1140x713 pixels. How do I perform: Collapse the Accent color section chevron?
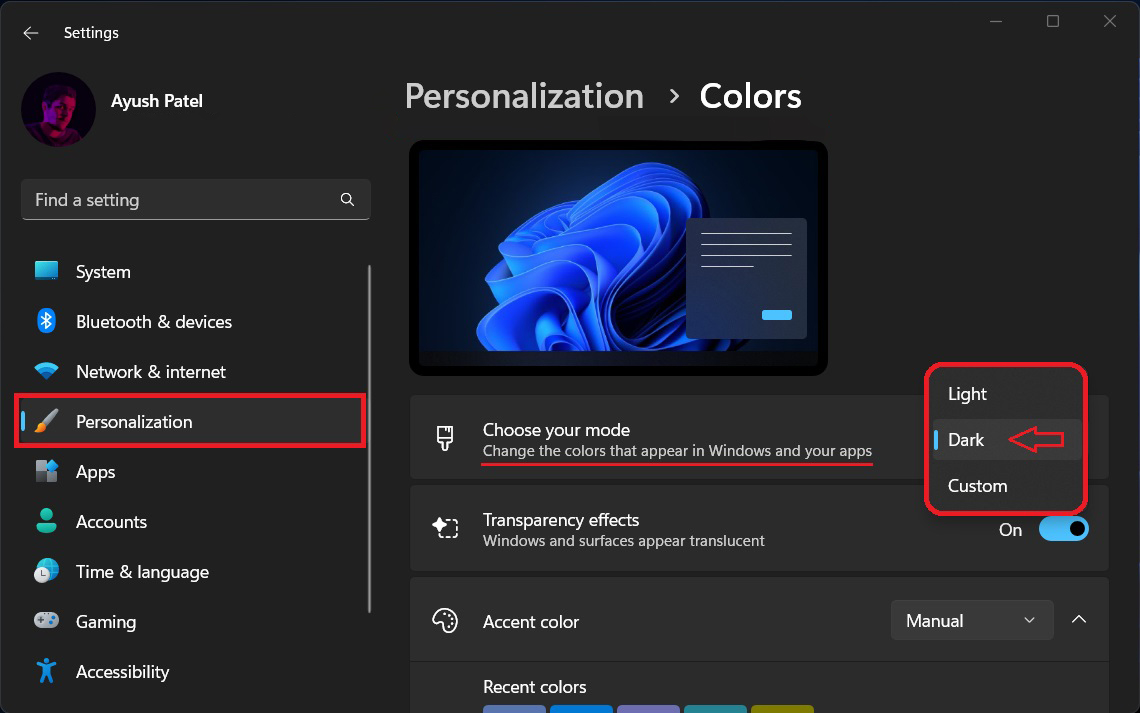pyautogui.click(x=1079, y=619)
